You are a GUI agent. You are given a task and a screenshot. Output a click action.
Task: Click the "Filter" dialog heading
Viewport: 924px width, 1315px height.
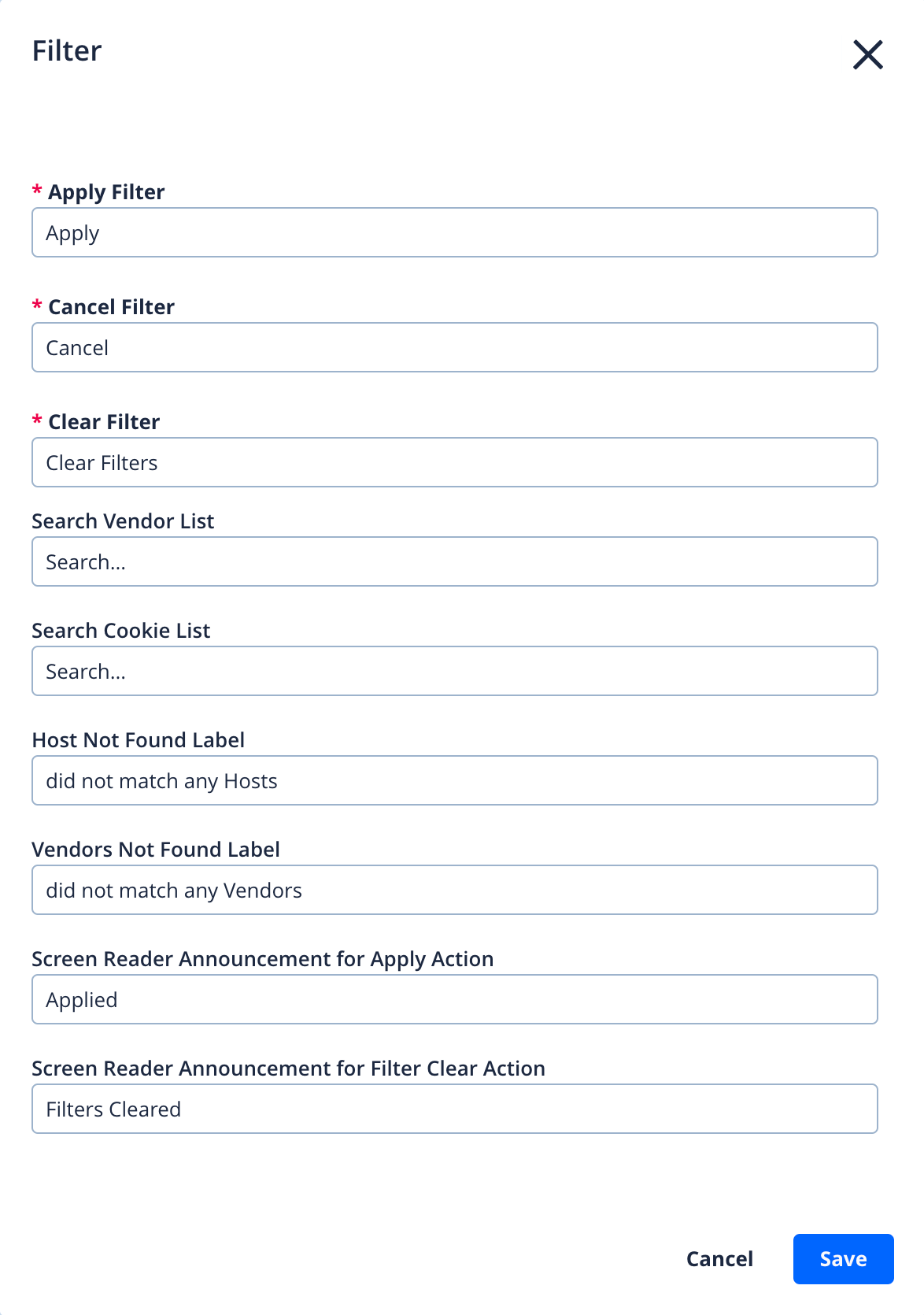click(67, 51)
